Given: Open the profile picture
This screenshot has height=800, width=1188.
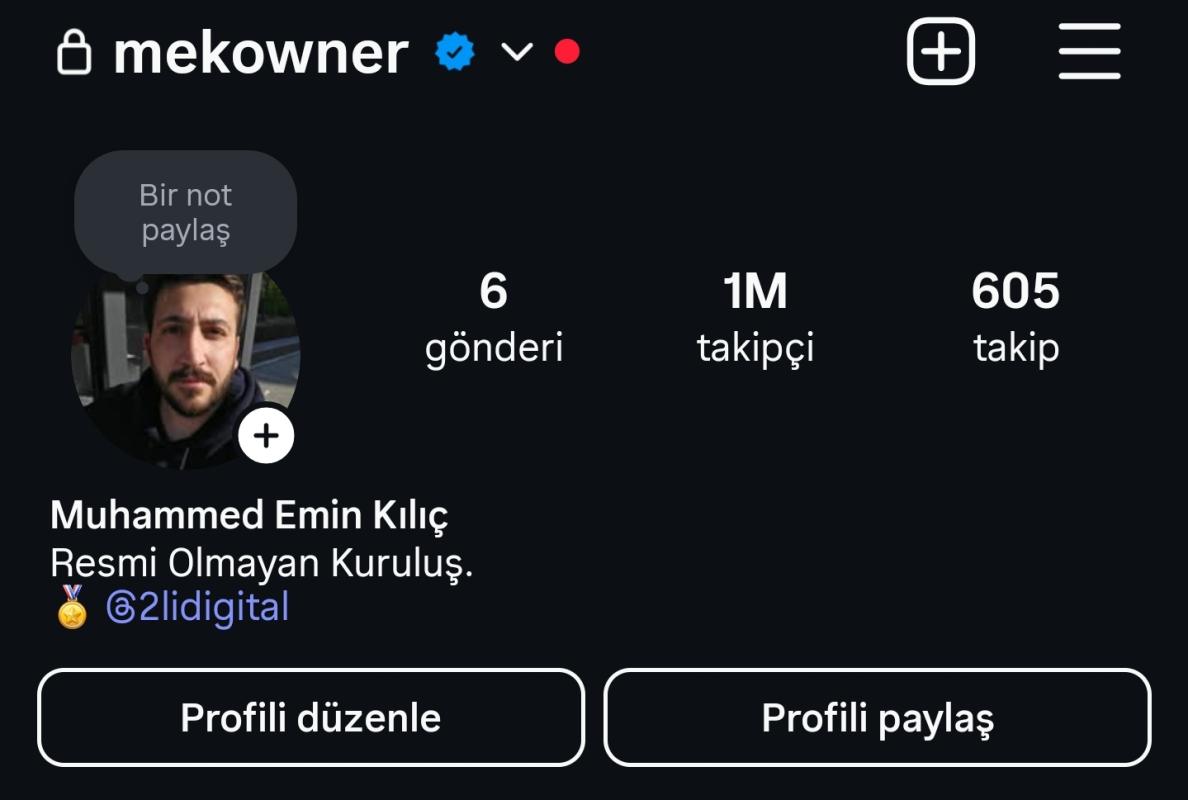Looking at the screenshot, I should pyautogui.click(x=186, y=371).
